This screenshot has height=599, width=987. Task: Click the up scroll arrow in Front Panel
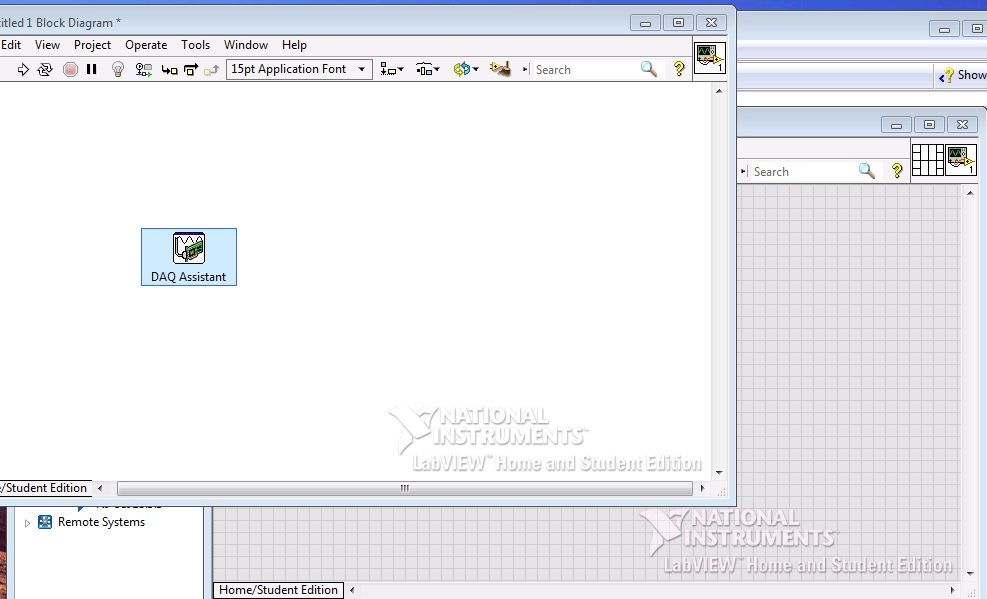point(970,193)
